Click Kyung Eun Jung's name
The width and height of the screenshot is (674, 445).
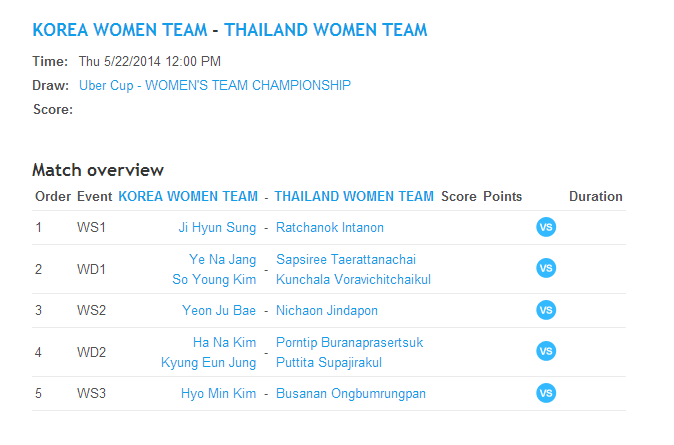208,362
